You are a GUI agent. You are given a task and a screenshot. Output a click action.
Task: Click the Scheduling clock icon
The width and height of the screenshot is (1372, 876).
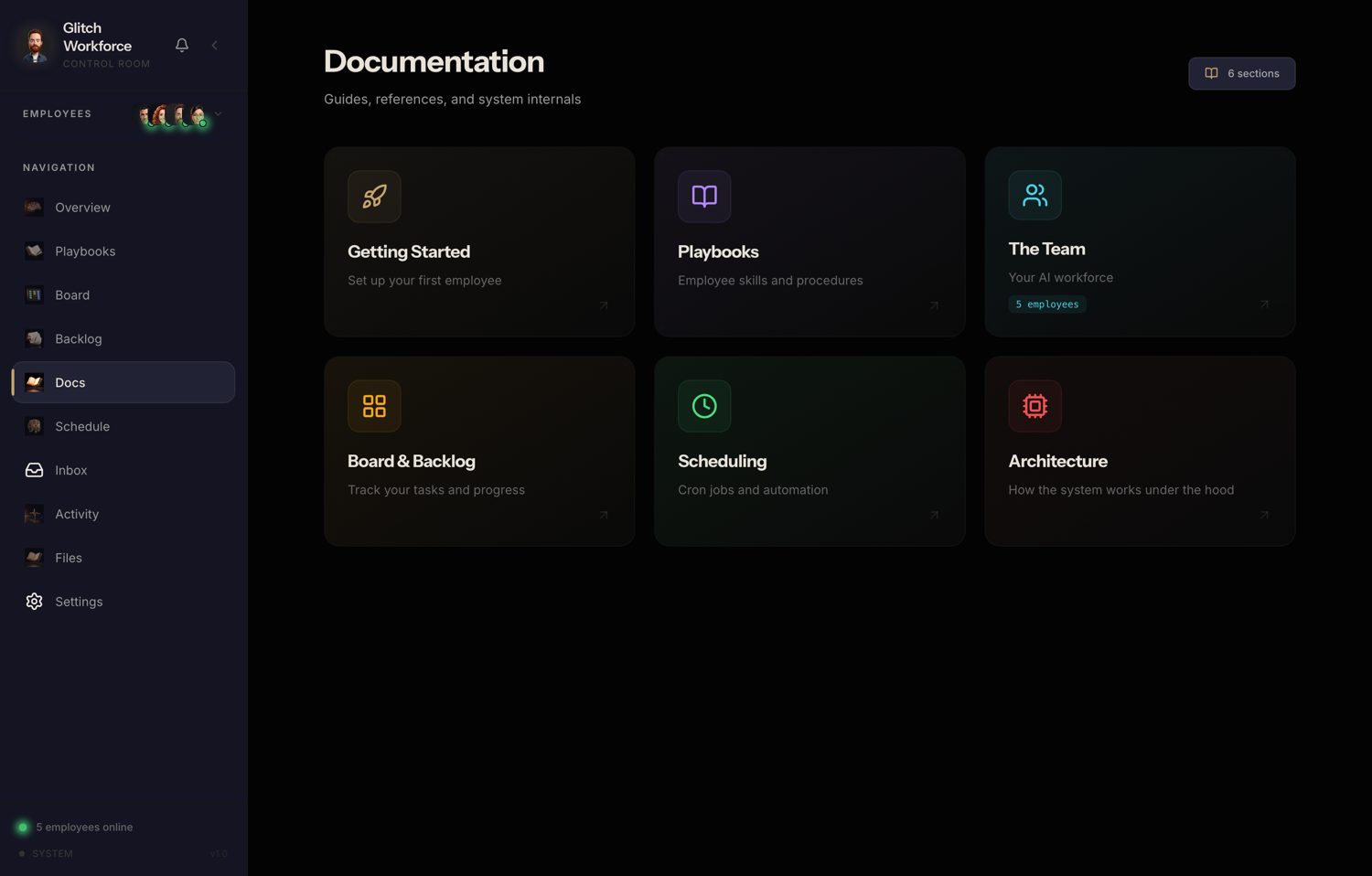tap(704, 406)
